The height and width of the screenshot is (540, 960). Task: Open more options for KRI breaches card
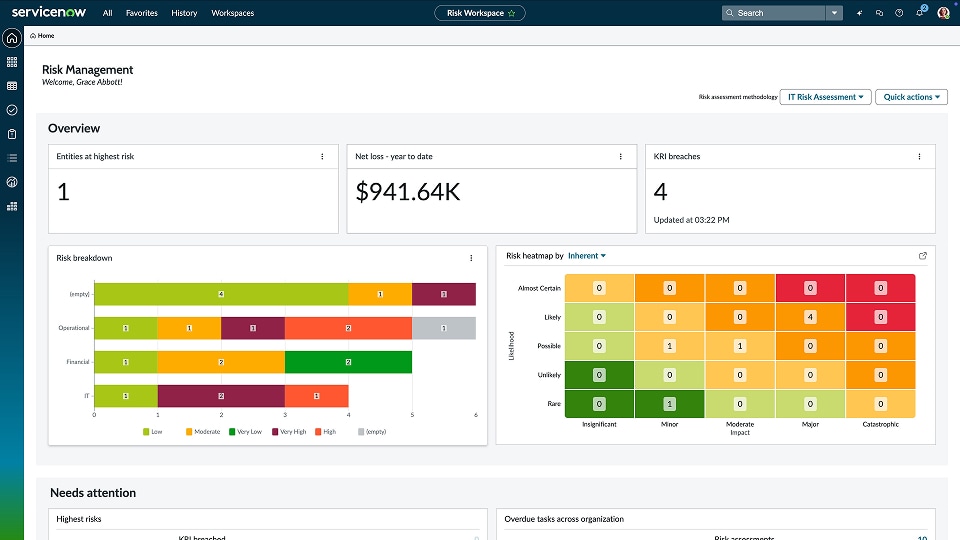[919, 157]
